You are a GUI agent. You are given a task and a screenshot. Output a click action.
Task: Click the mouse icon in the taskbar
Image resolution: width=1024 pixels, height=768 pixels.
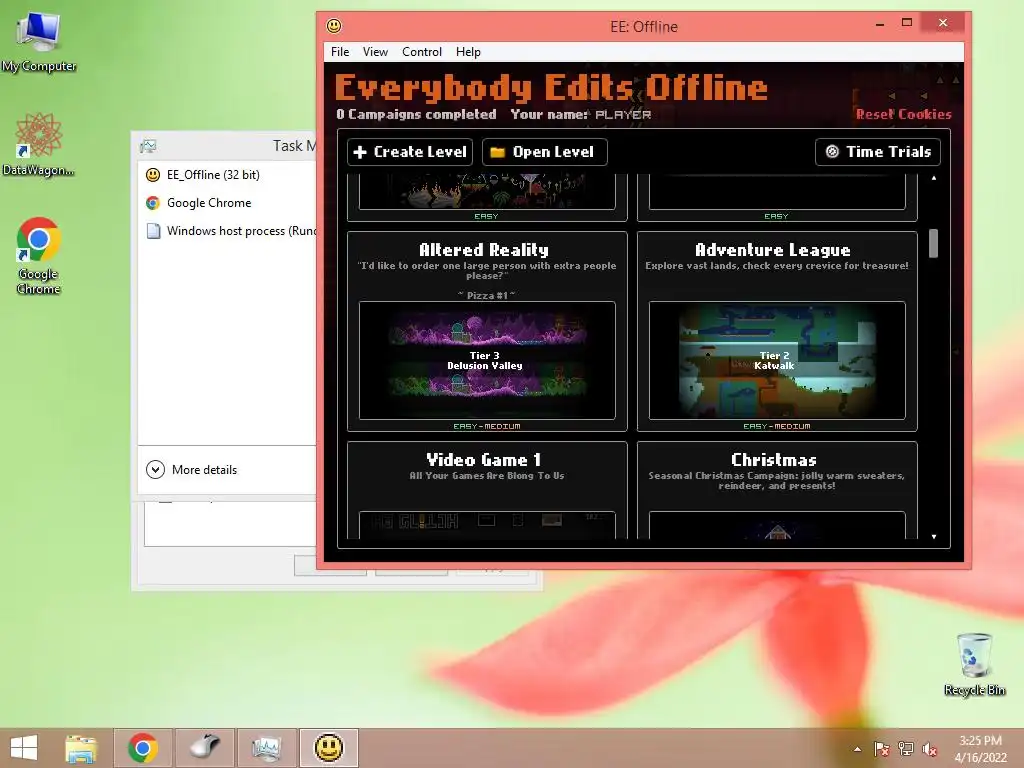[204, 748]
